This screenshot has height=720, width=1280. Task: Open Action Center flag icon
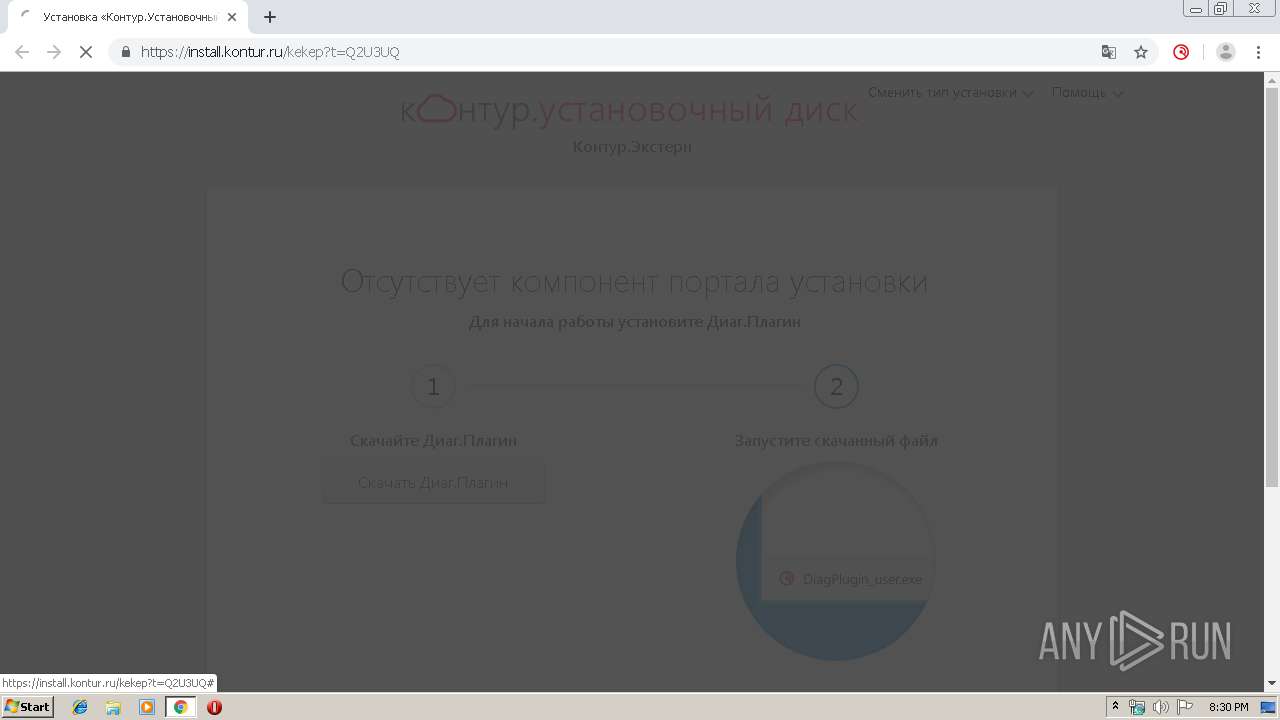click(x=1184, y=707)
